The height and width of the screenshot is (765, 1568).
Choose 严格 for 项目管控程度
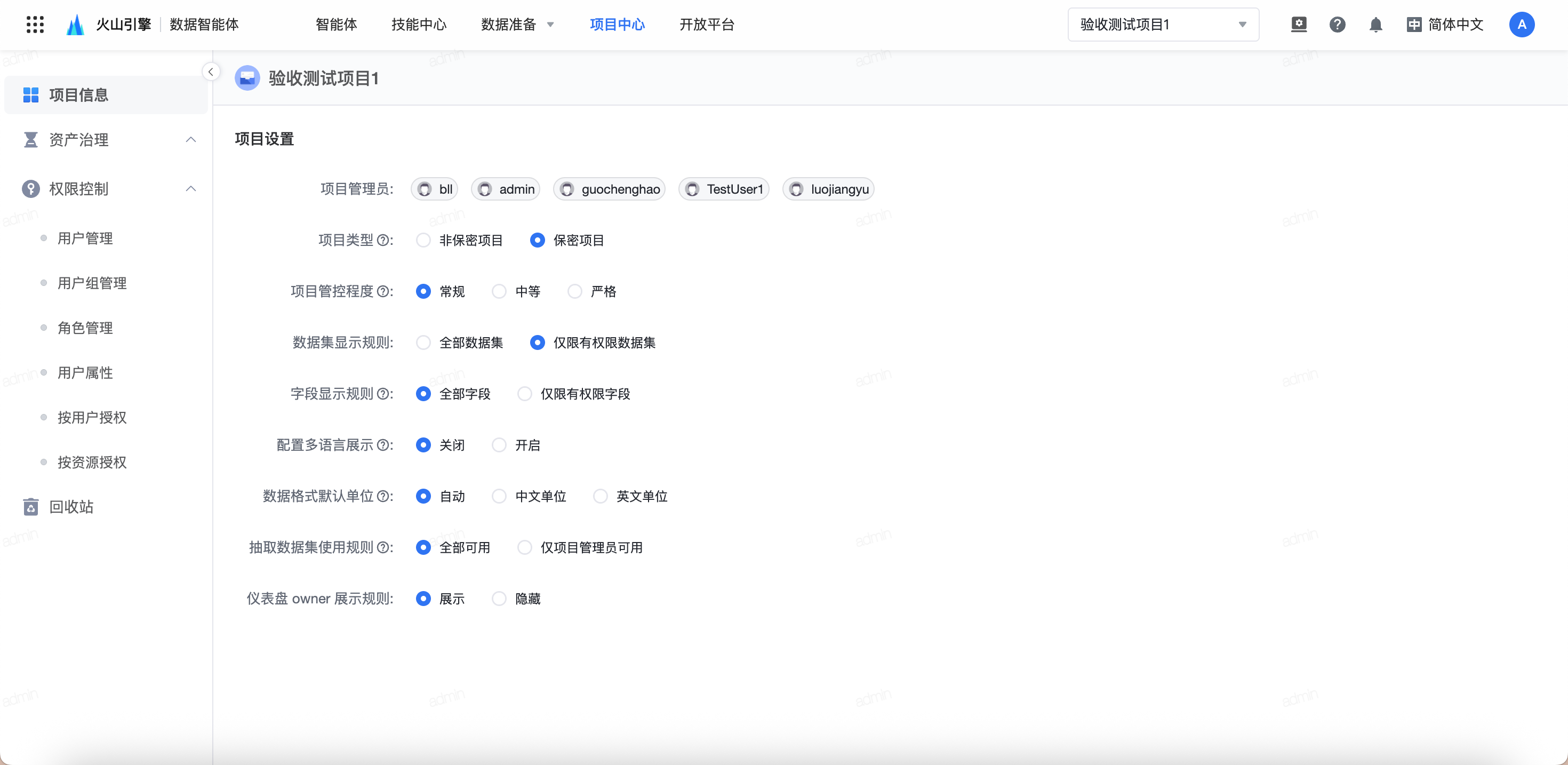(574, 292)
